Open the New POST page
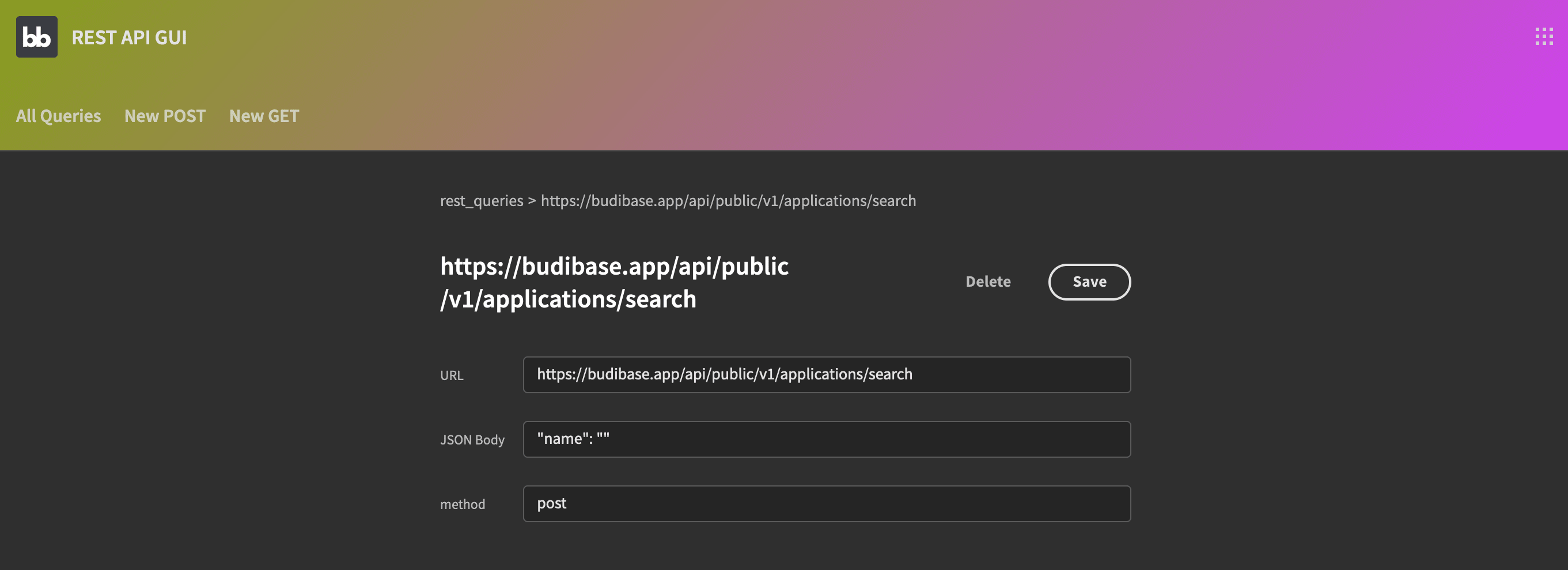 pos(165,116)
